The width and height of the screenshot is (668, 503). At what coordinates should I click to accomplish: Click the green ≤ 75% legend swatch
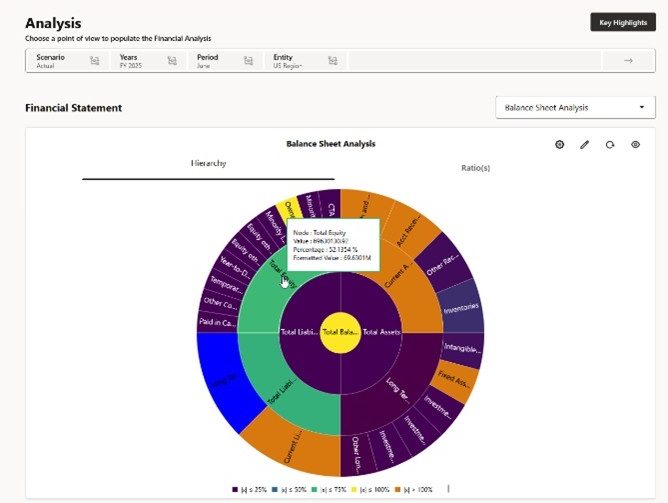314,490
